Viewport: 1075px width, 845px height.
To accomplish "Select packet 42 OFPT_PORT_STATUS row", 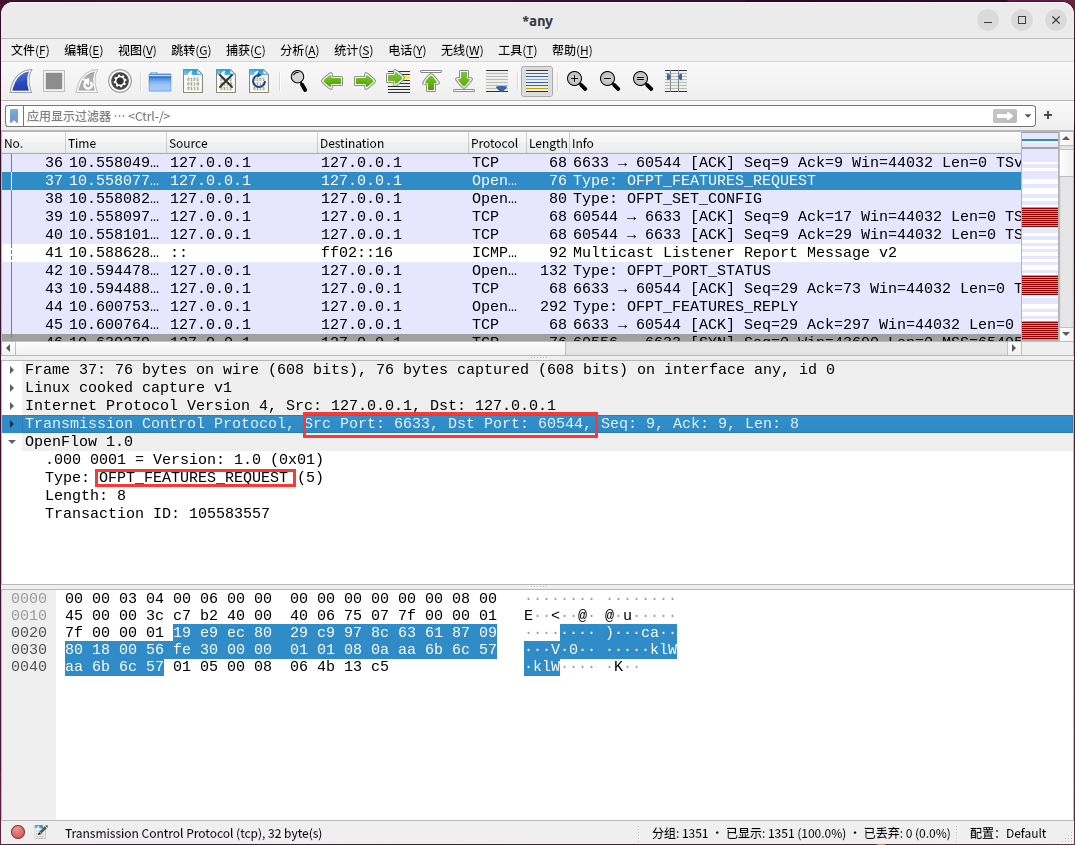I will (511, 270).
